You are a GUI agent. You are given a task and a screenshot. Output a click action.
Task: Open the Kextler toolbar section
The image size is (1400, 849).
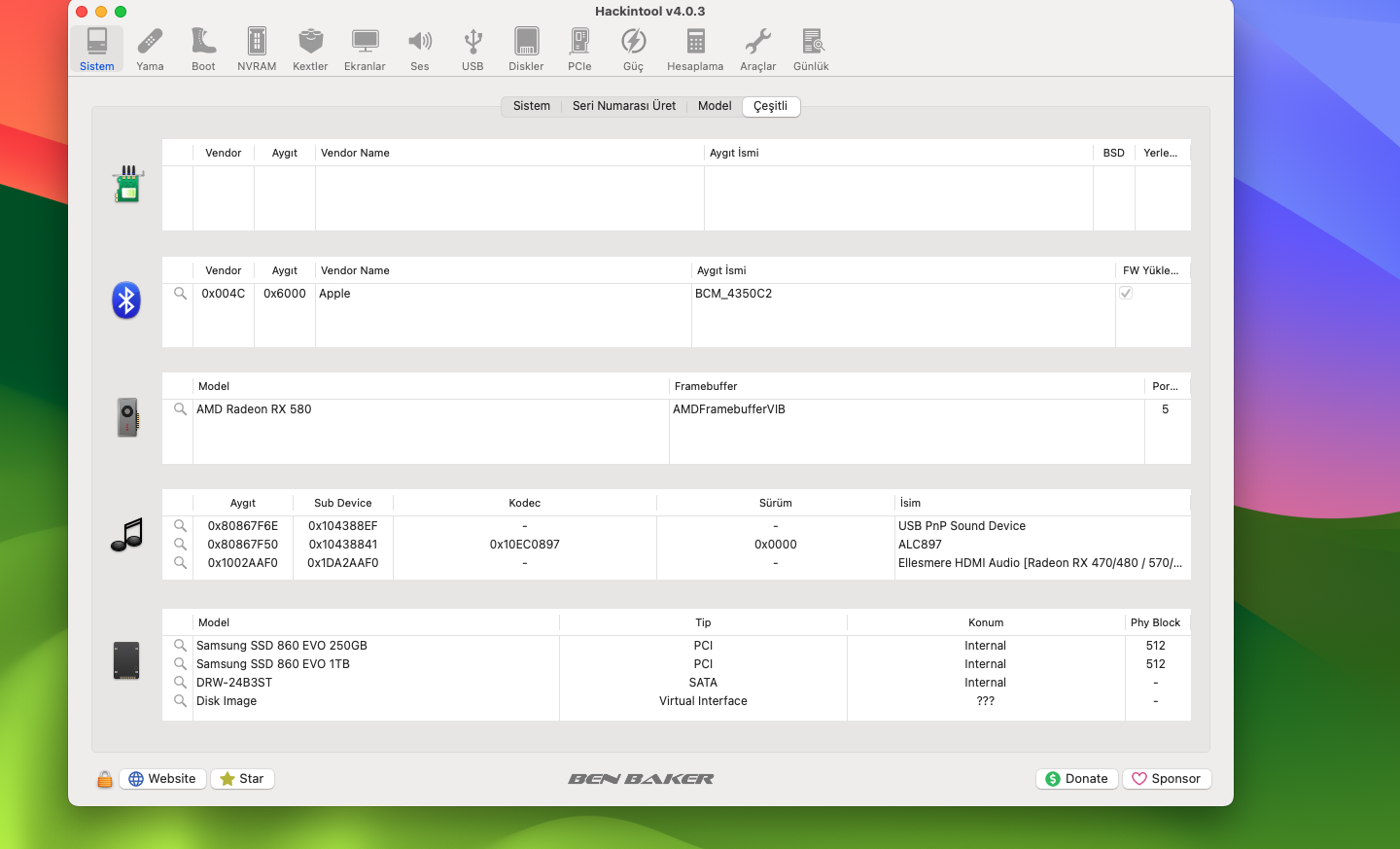coord(310,49)
